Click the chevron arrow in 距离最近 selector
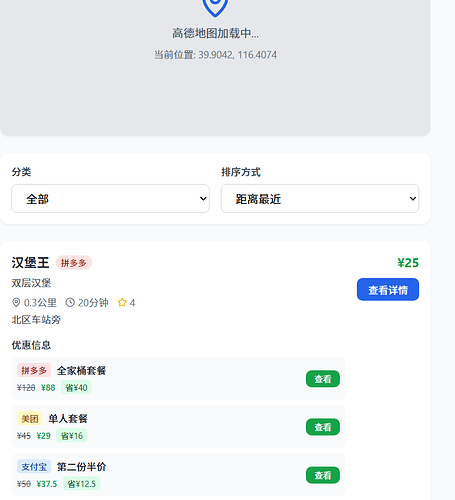Viewport: 455px width, 500px height. [x=413, y=199]
